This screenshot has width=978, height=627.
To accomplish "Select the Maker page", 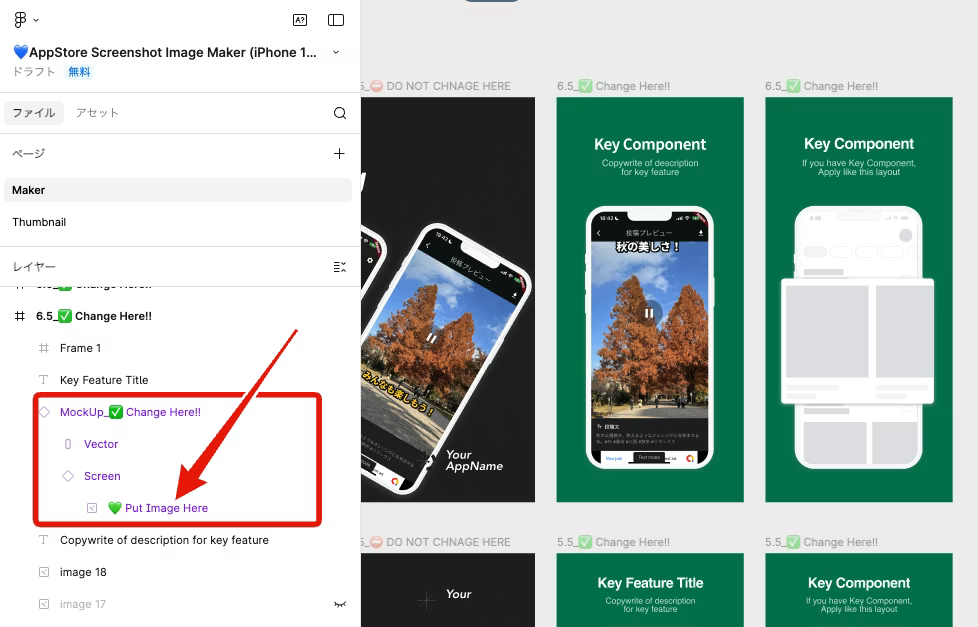I will pyautogui.click(x=29, y=190).
